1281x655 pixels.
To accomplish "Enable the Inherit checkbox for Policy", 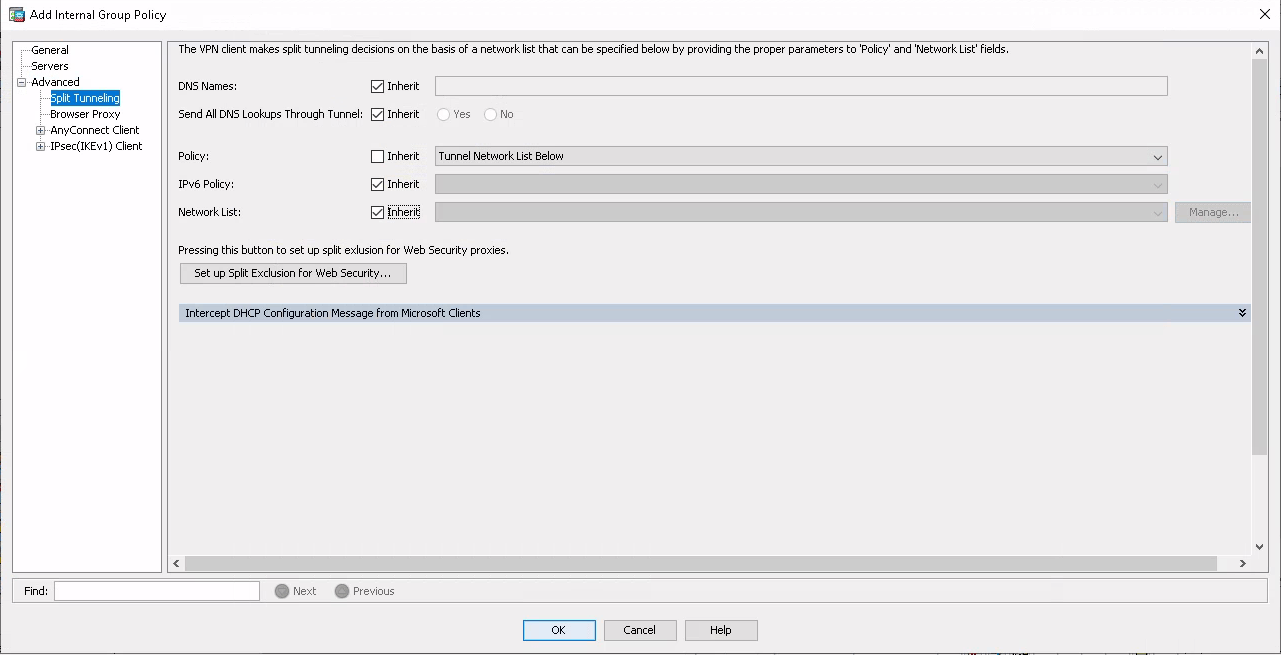I will point(377,156).
